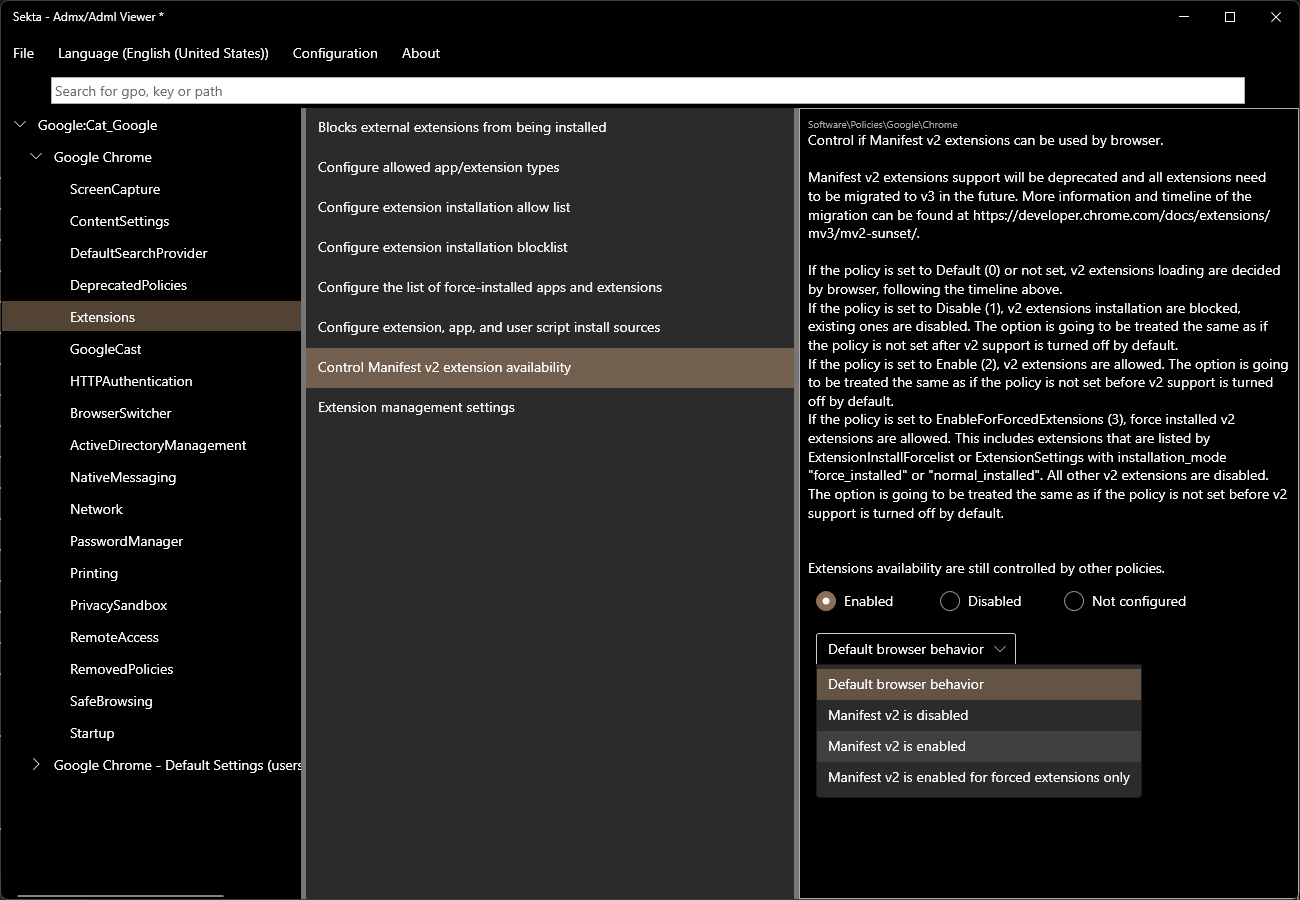Image resolution: width=1300 pixels, height=900 pixels.
Task: Choose Manifest v2 is disabled option
Action: click(x=979, y=715)
